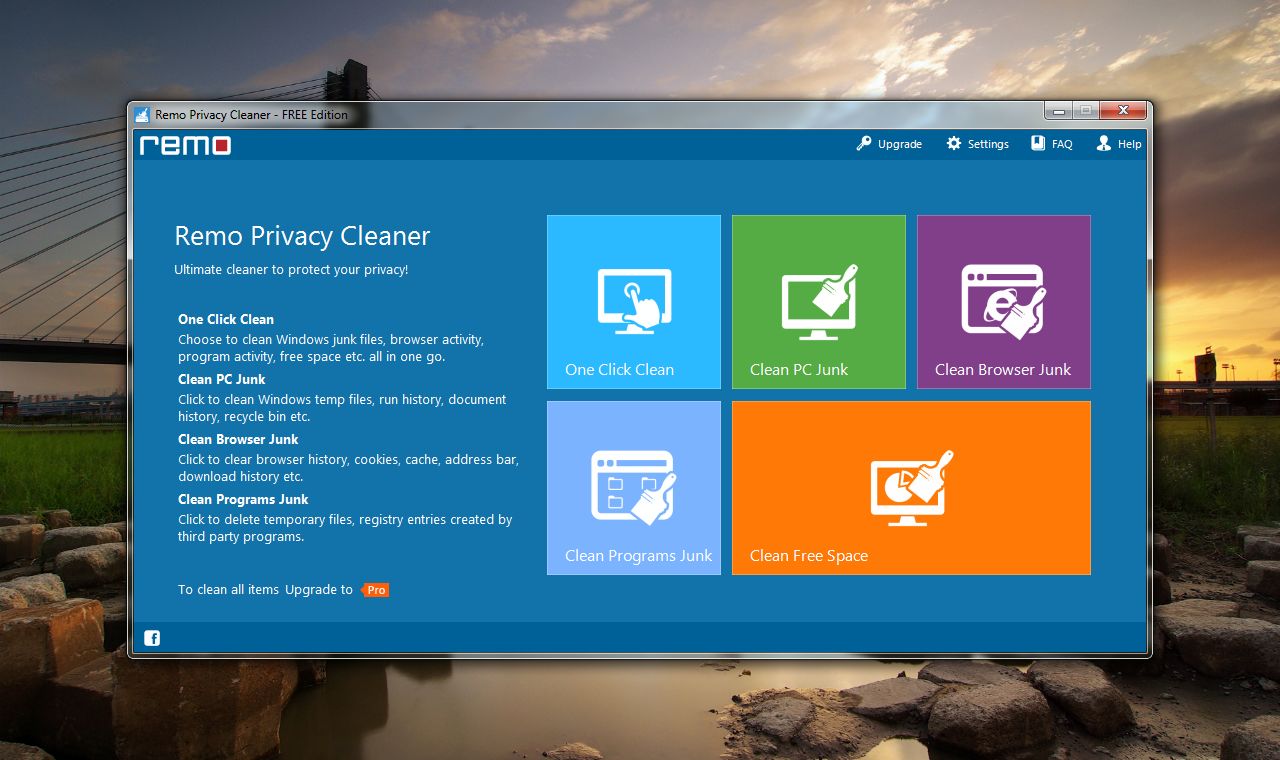Click the Upgrade key icon

tap(864, 144)
